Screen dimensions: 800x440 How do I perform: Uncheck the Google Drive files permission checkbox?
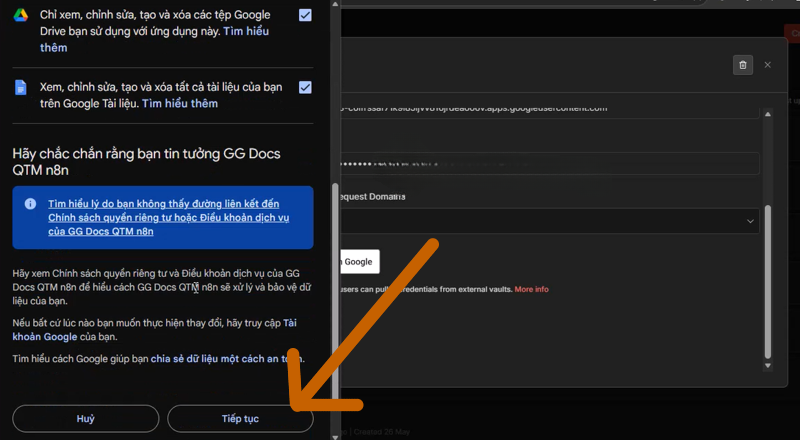click(x=305, y=15)
